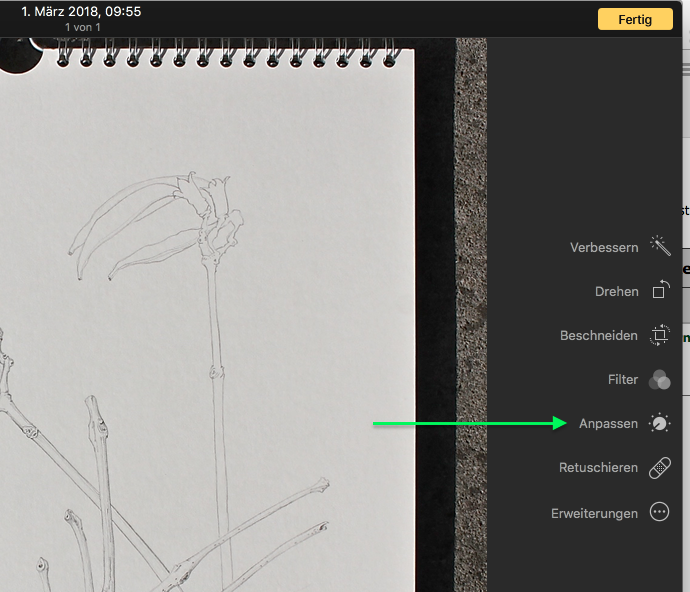The height and width of the screenshot is (592, 690).
Task: Click the Verbessern text label
Action: (603, 247)
